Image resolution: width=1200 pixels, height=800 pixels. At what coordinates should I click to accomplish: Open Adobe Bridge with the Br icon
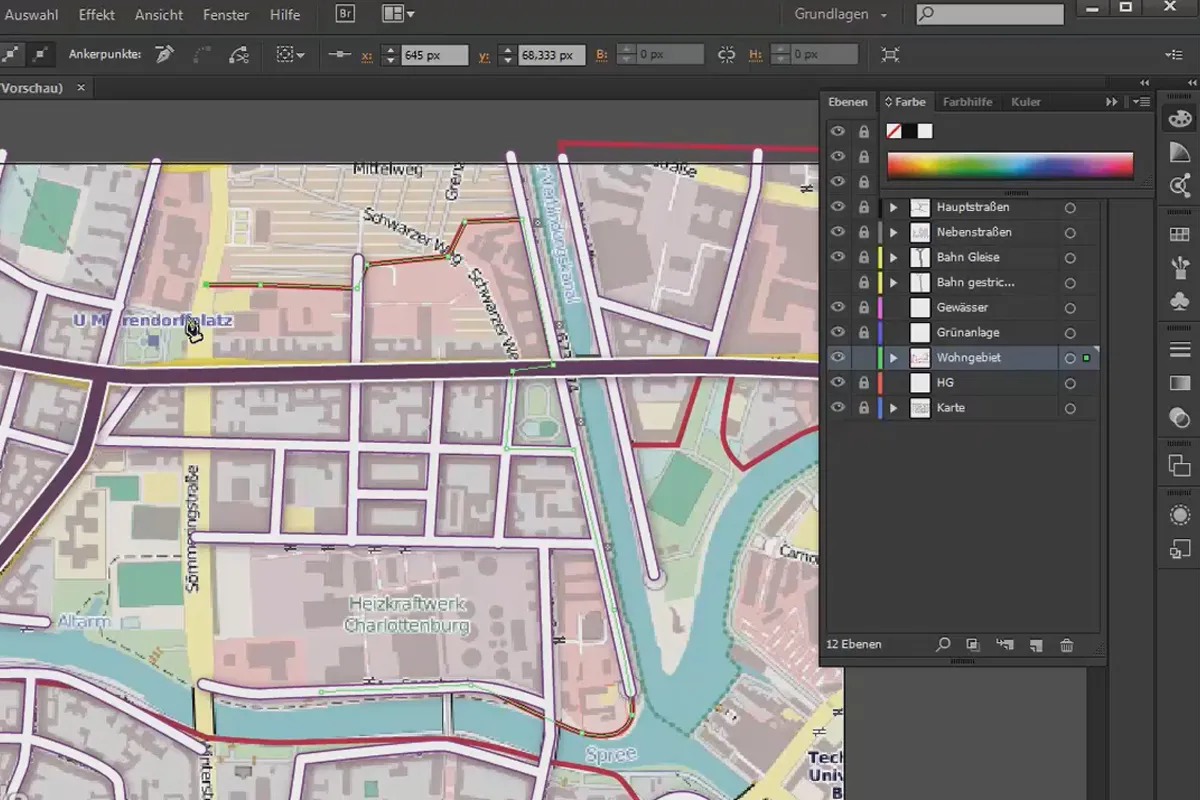[345, 14]
